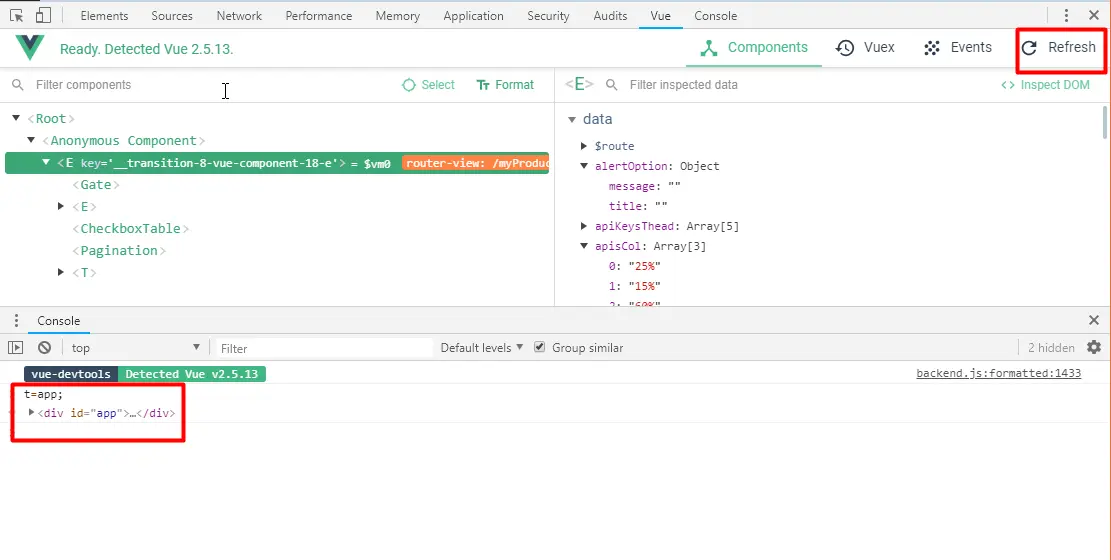
Task: Click the Format button
Action: tap(505, 85)
